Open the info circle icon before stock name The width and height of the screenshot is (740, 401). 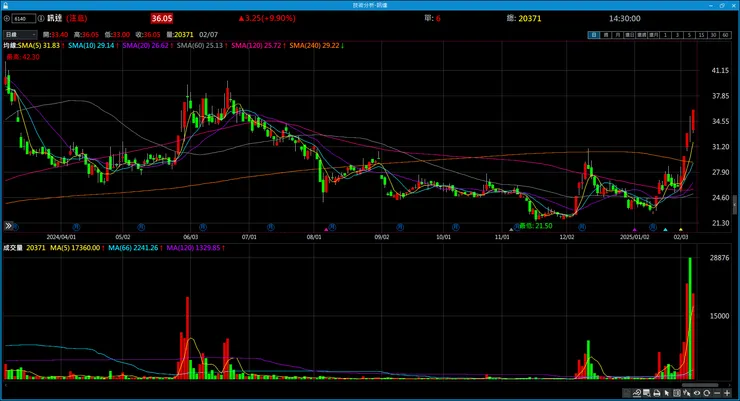[x=41, y=18]
